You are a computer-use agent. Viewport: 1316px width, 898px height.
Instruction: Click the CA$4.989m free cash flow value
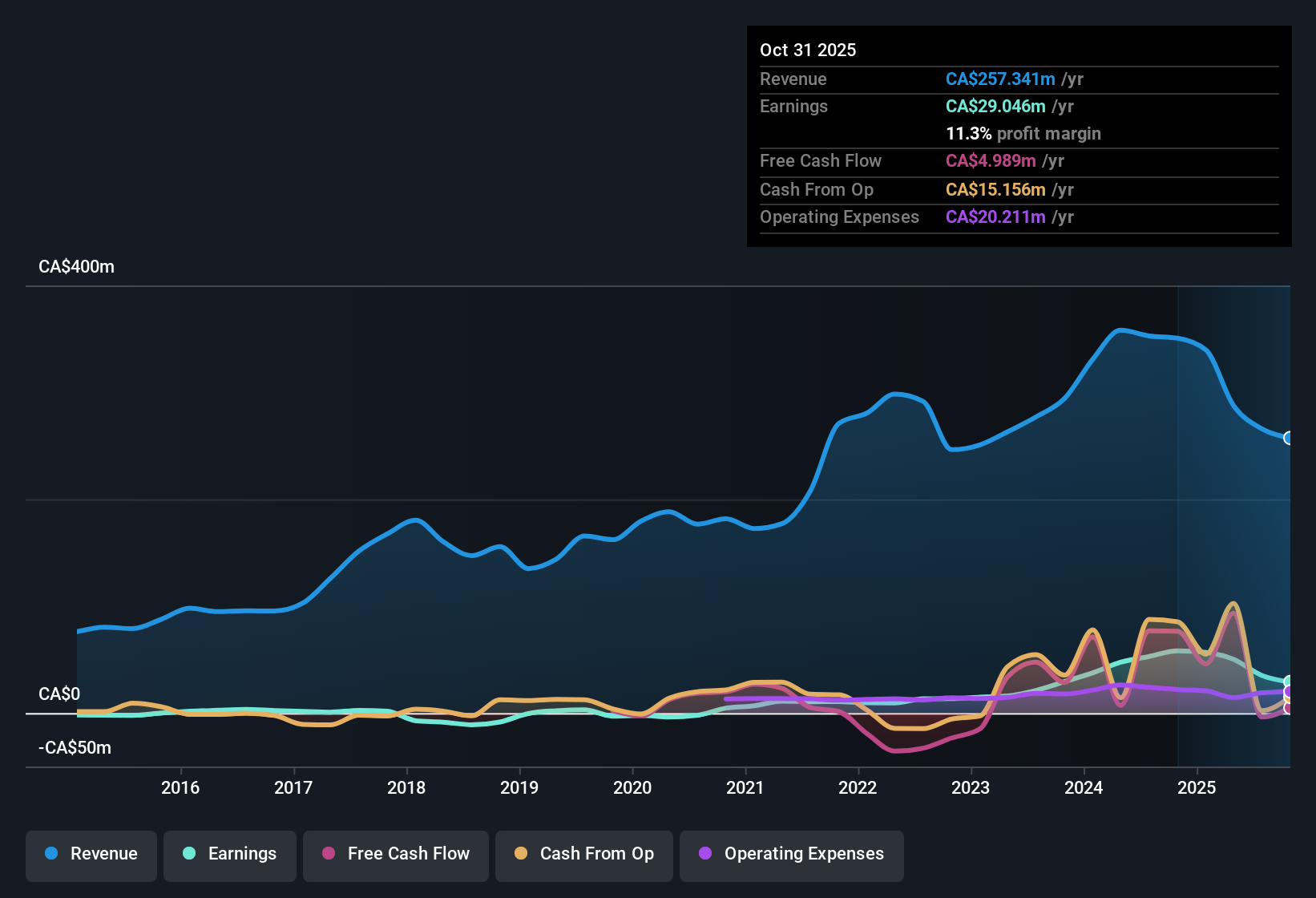point(991,160)
